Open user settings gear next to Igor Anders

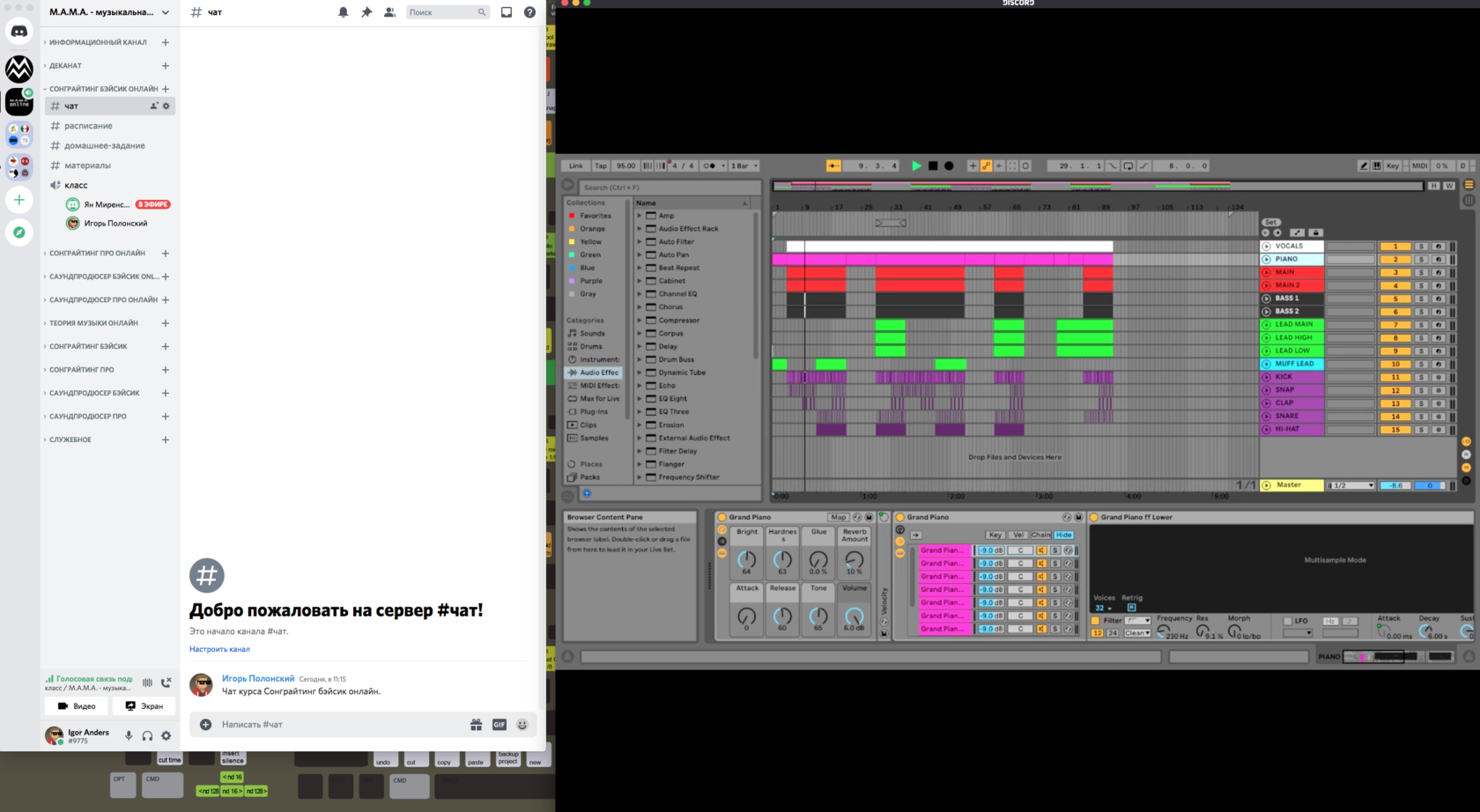166,735
